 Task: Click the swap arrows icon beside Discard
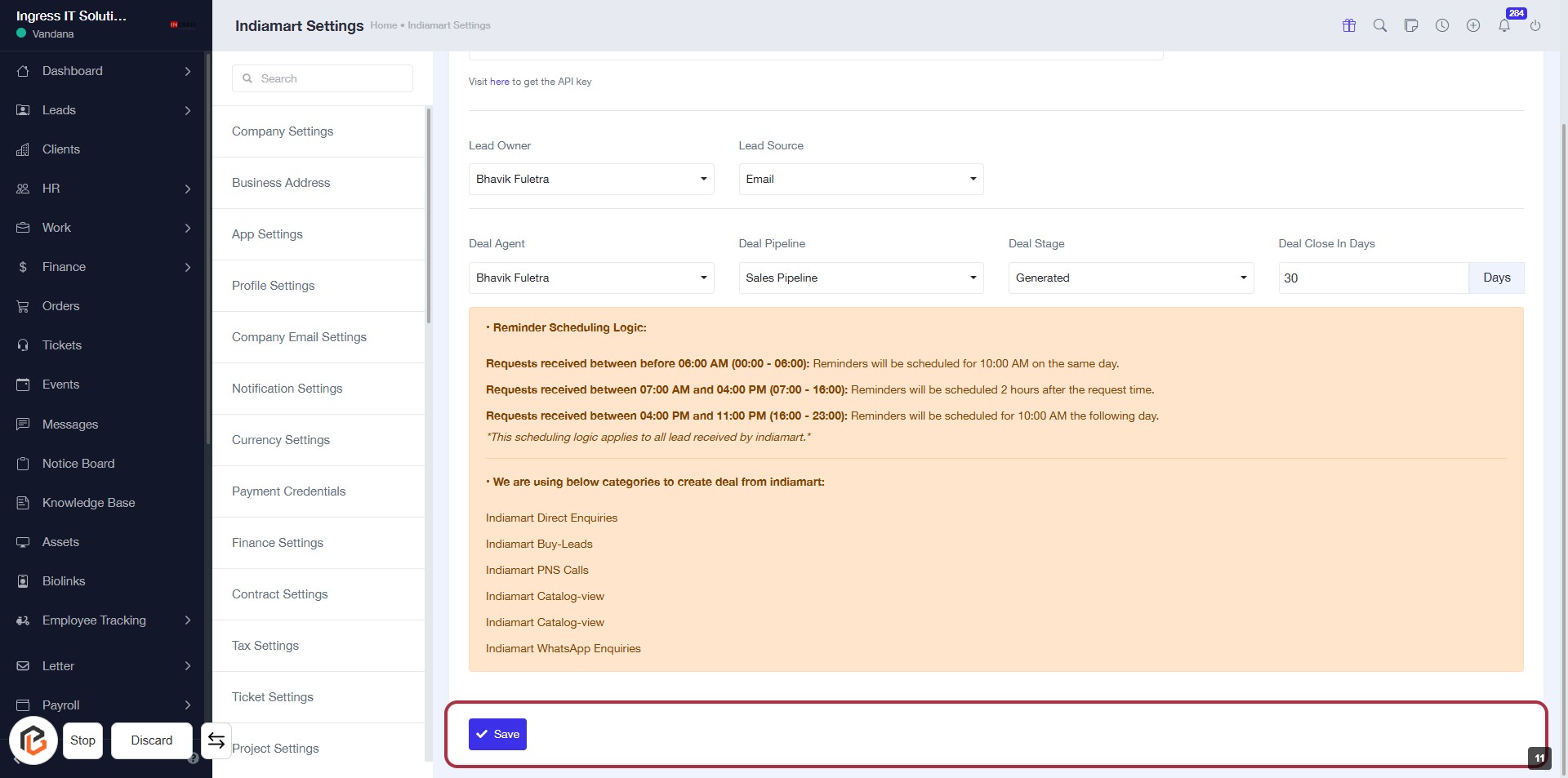(x=216, y=740)
